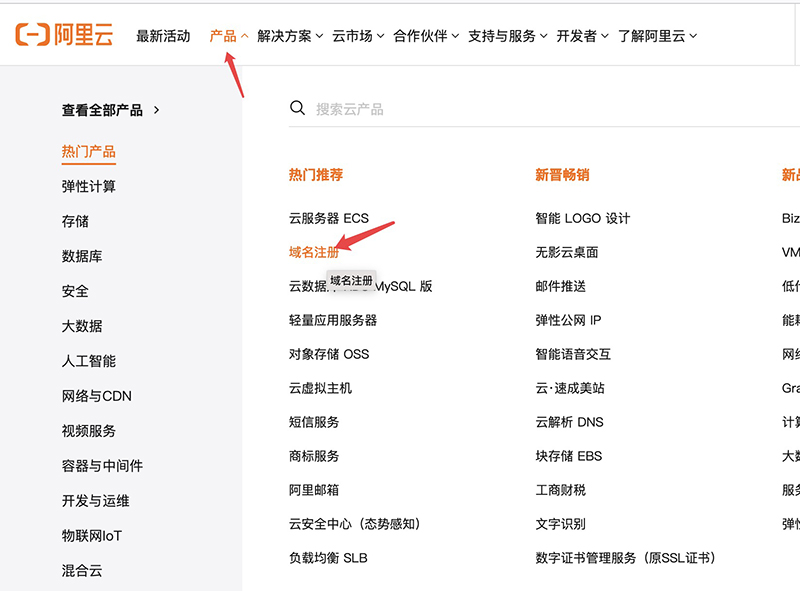Select 人工智能 category
800x591 pixels.
coord(89,361)
